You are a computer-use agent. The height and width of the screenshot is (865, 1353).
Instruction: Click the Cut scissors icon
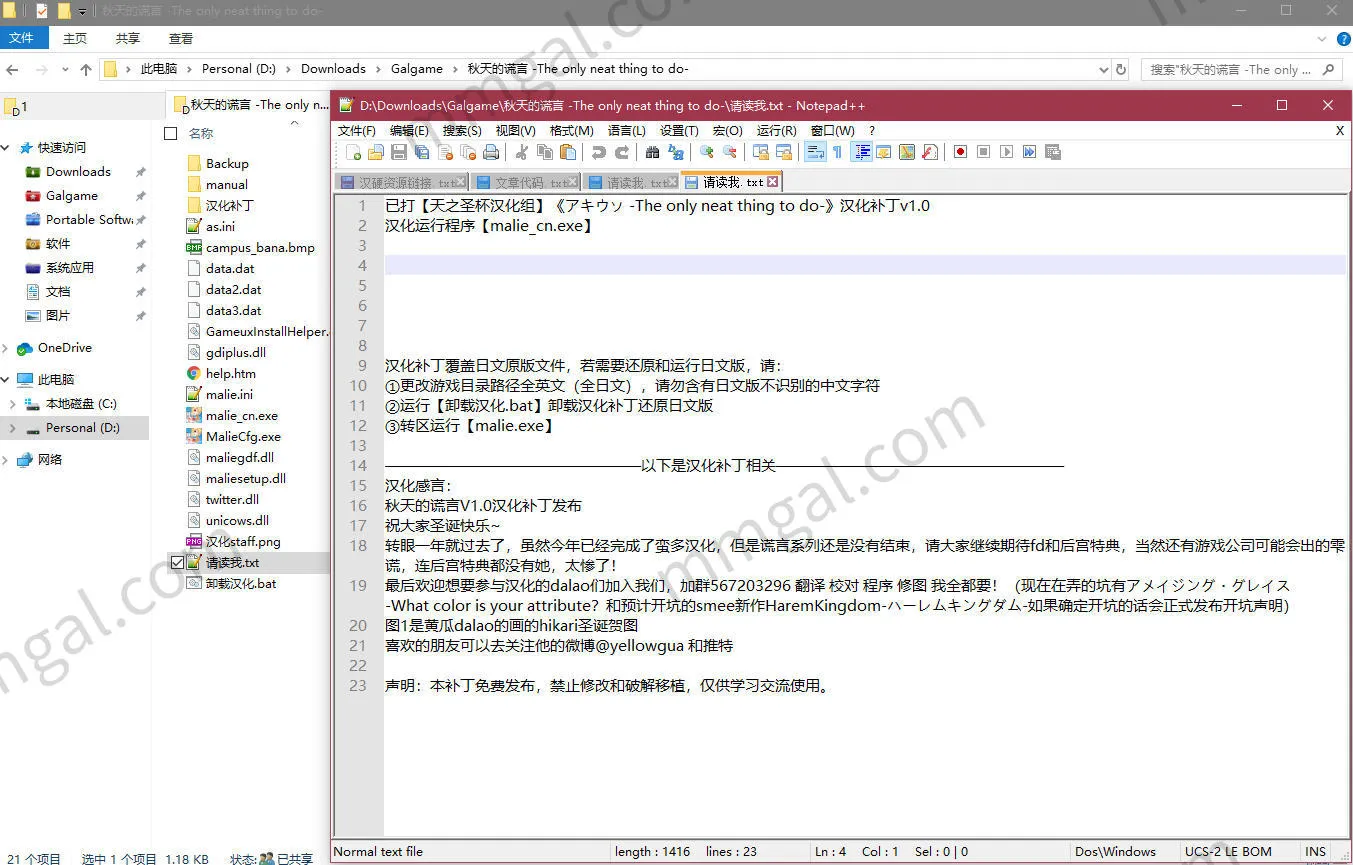click(521, 152)
